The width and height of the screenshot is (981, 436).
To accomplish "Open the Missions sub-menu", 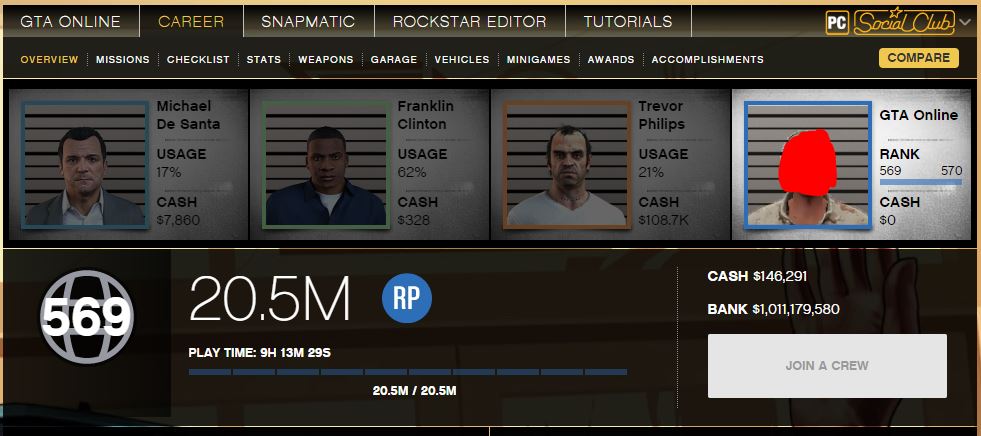I will click(x=123, y=59).
